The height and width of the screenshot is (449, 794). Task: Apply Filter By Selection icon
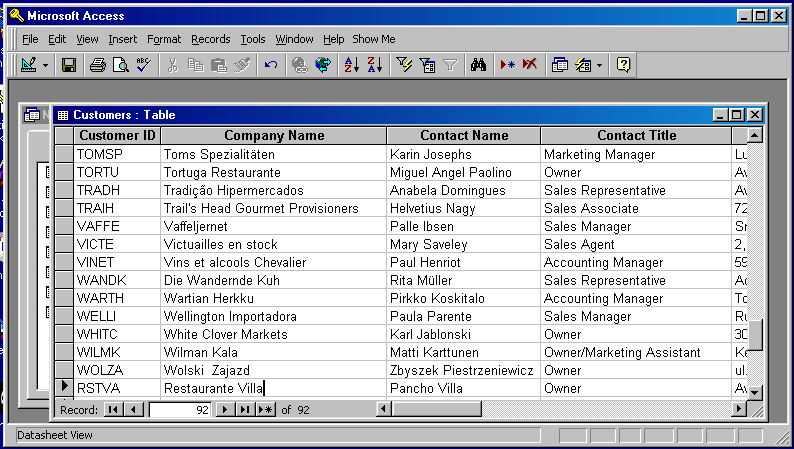click(x=404, y=65)
